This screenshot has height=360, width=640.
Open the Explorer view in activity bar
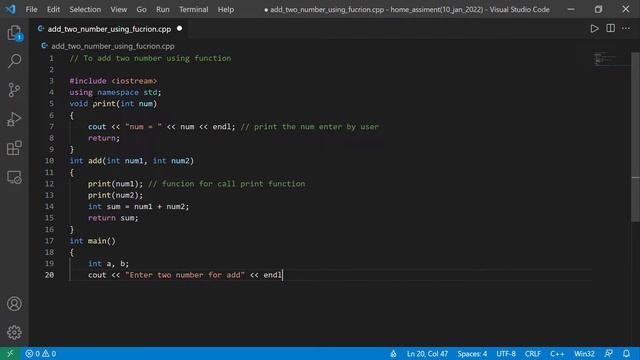(x=14, y=33)
